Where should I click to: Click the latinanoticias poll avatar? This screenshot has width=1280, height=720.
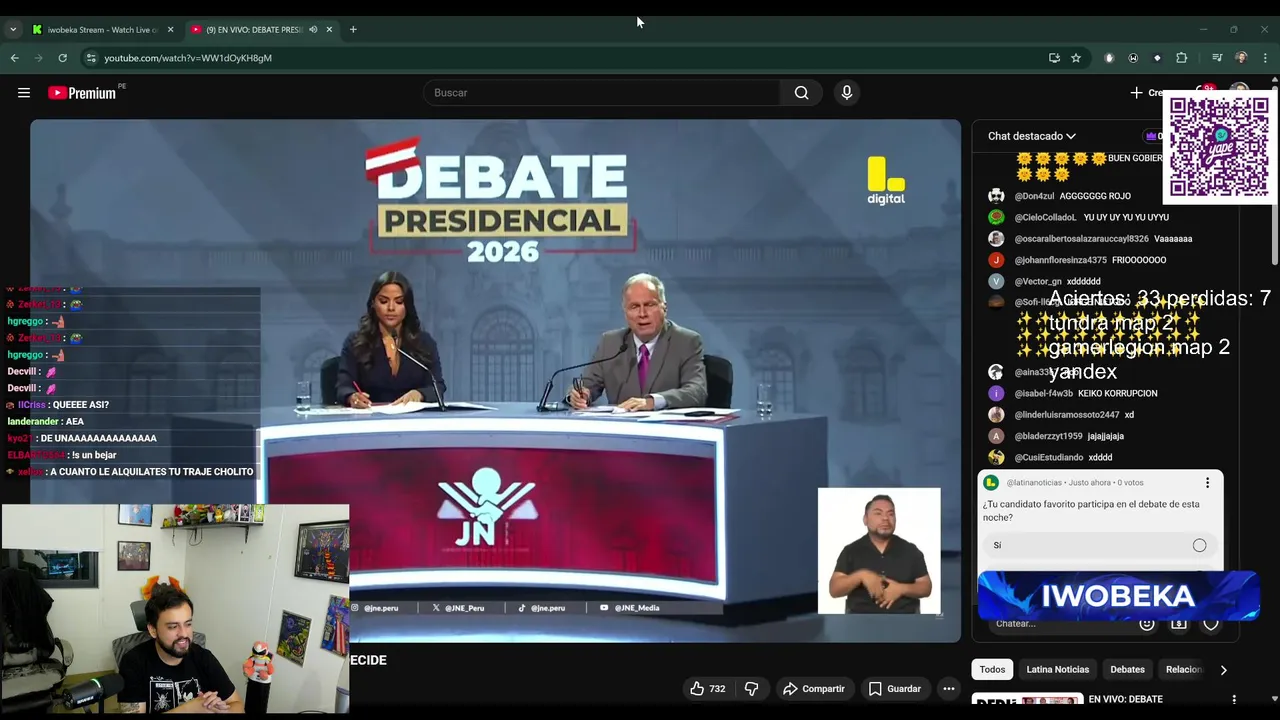pyautogui.click(x=991, y=483)
